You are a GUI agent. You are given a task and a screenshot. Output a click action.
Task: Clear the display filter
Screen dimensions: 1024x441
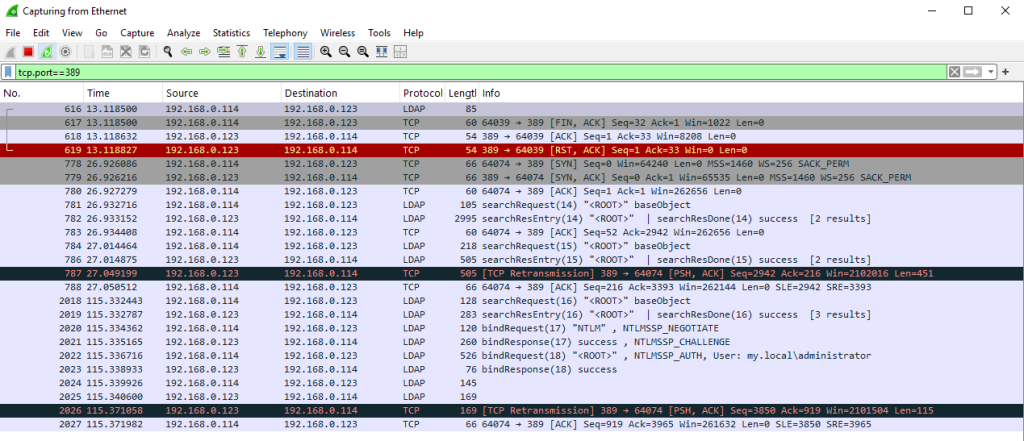coord(954,72)
